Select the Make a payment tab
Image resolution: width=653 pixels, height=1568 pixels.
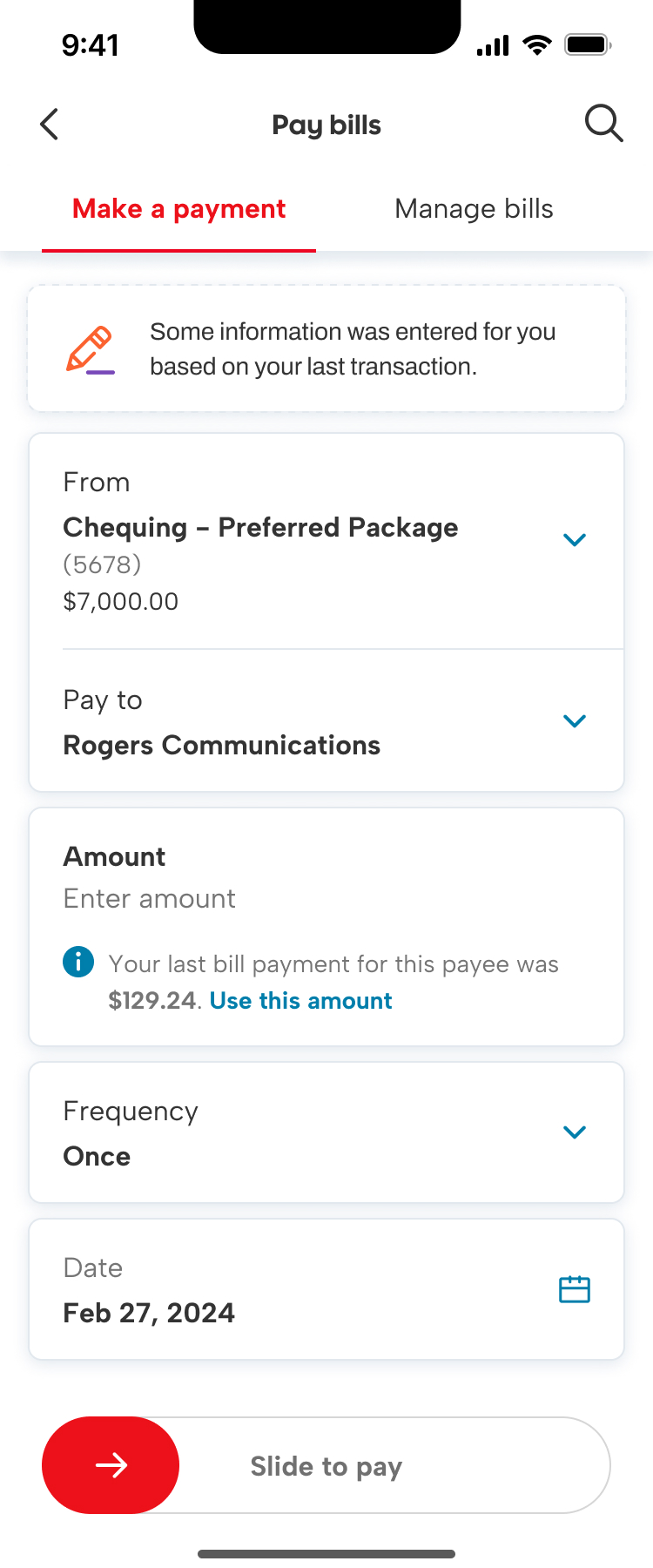point(178,209)
